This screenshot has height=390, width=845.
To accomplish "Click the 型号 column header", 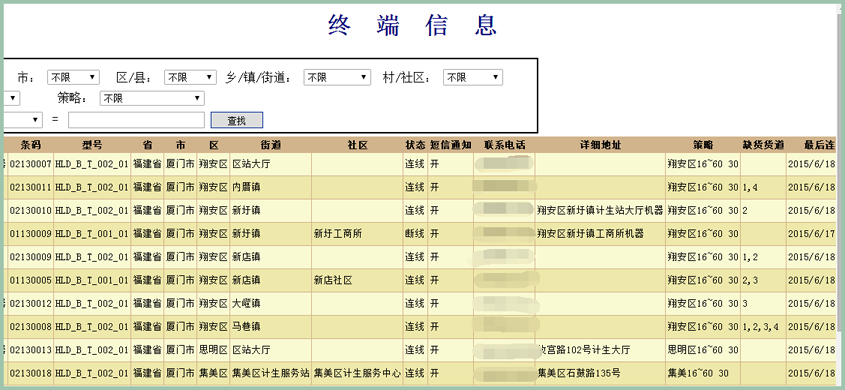I will [92, 145].
